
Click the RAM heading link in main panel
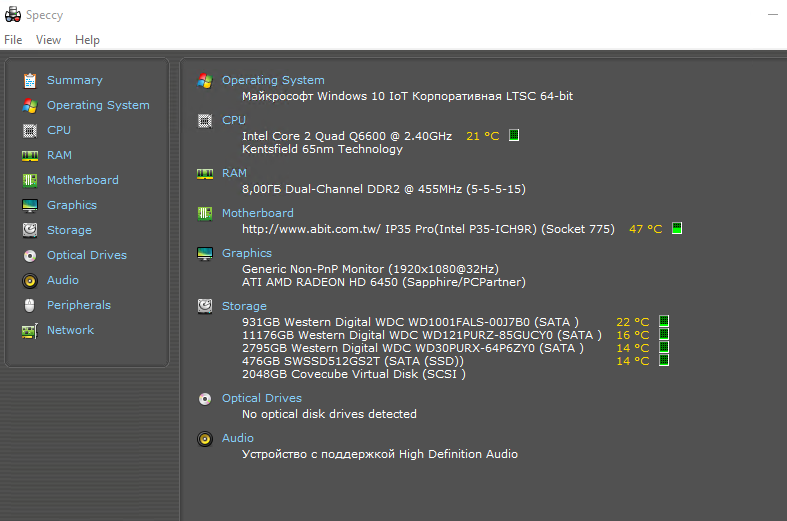(234, 173)
